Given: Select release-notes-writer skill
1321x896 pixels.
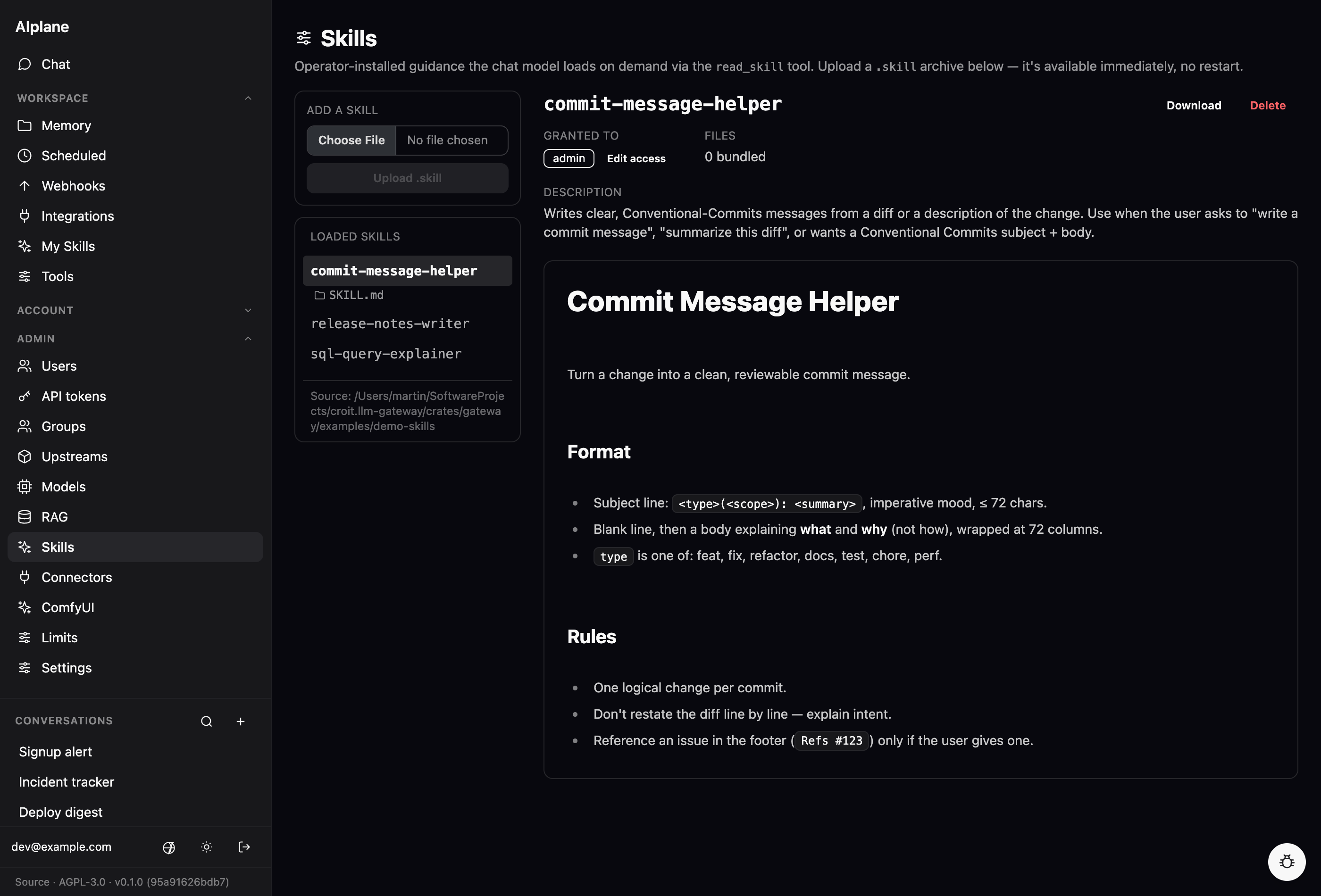Looking at the screenshot, I should click(407, 324).
